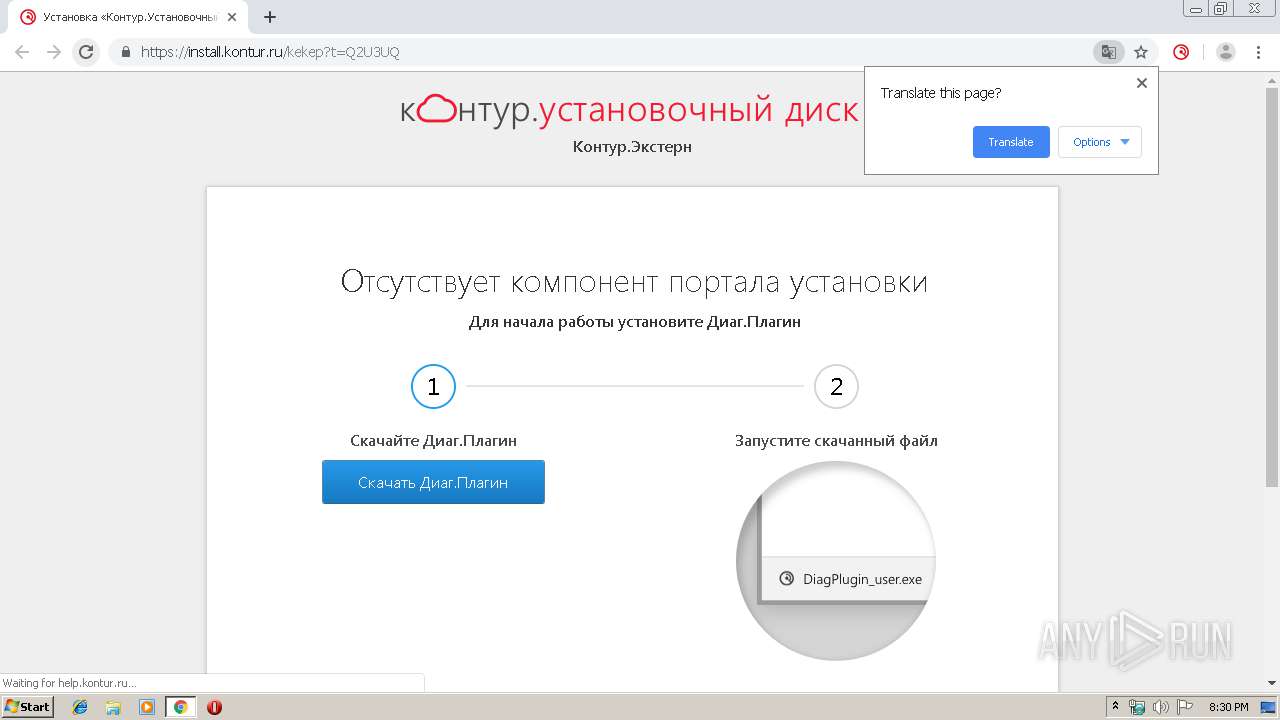Show hidden system tray icons
The height and width of the screenshot is (720, 1280).
(x=1116, y=707)
